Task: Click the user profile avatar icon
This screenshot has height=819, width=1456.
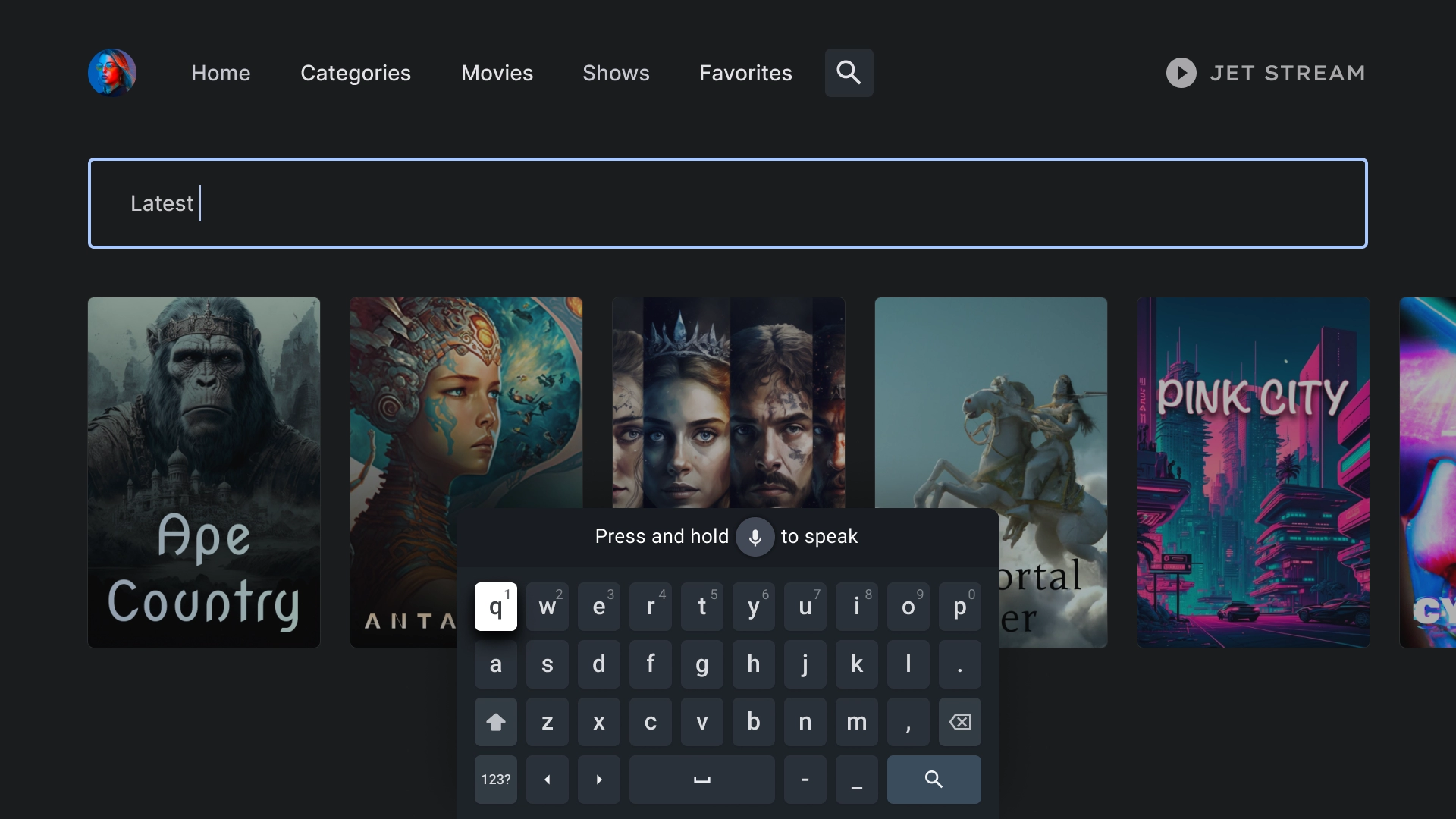Action: pos(113,72)
